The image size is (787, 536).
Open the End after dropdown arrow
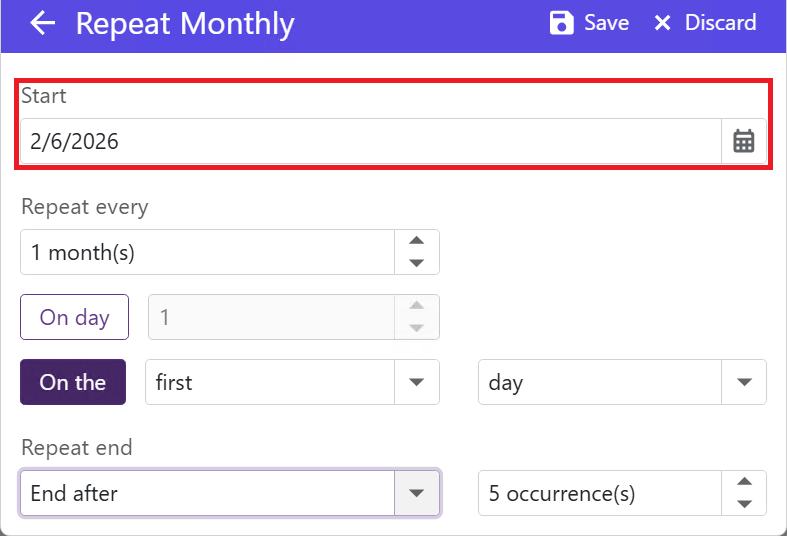click(417, 493)
